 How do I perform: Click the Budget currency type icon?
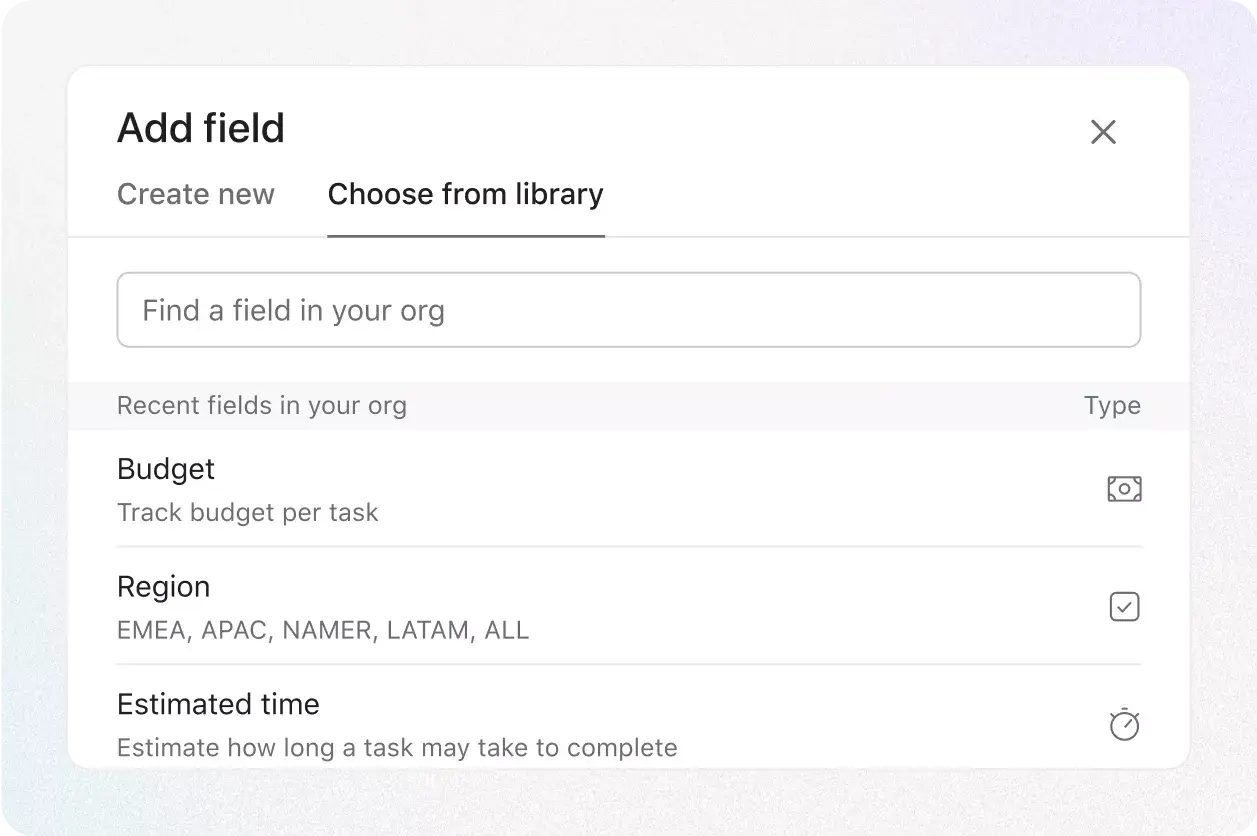[x=1124, y=489]
